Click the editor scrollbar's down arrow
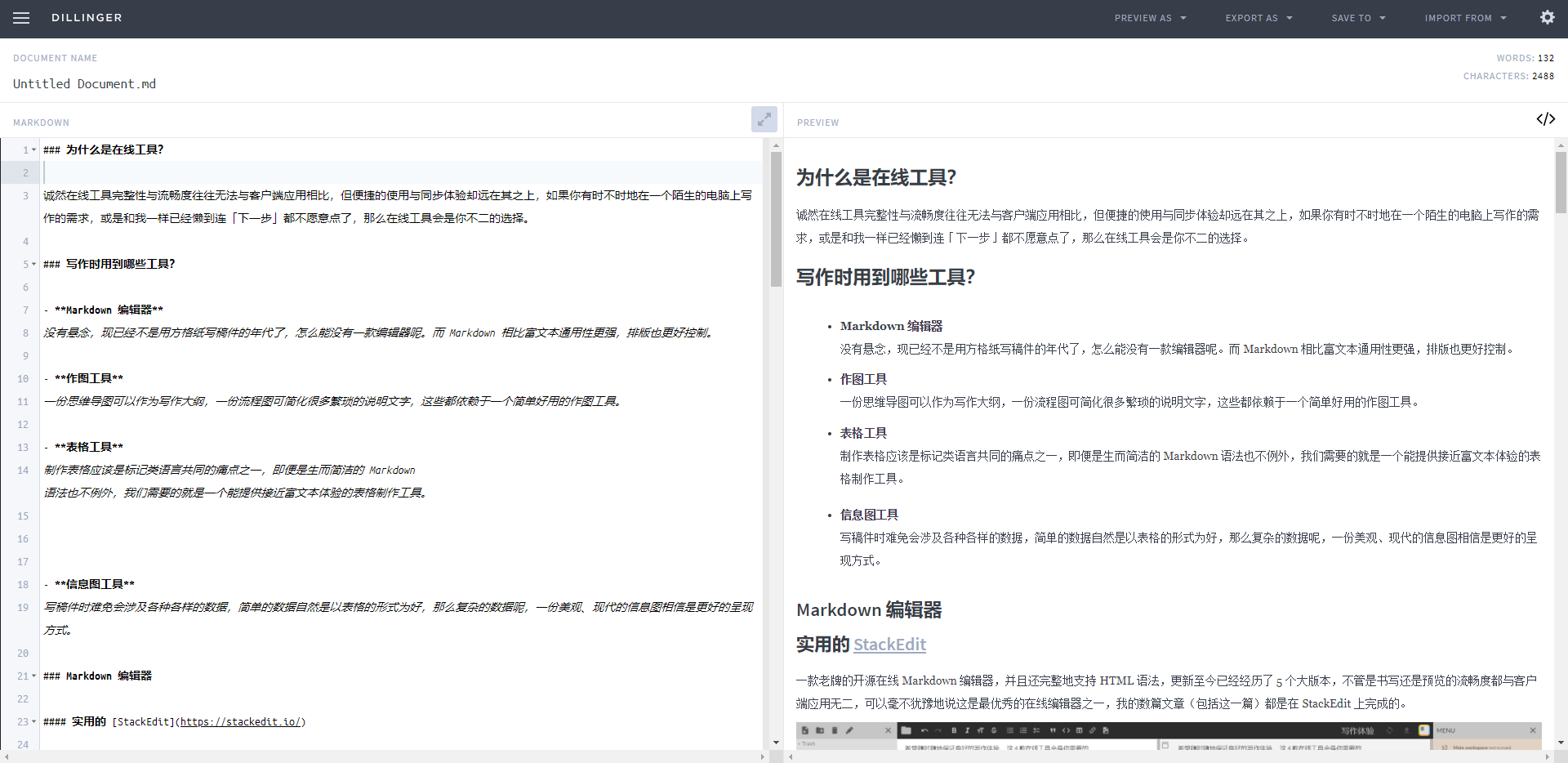This screenshot has width=1568, height=763. click(x=776, y=743)
